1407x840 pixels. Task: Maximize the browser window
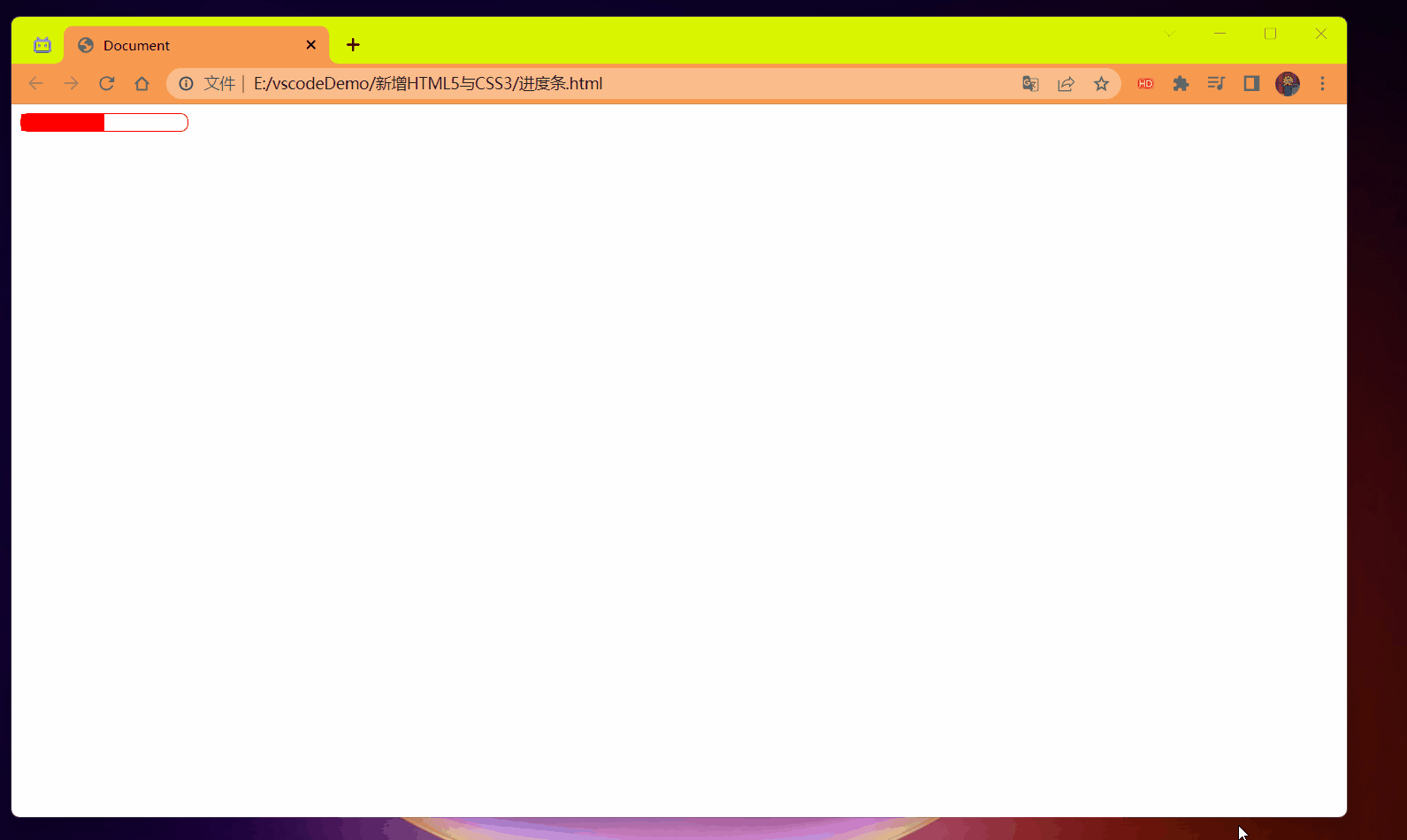pyautogui.click(x=1271, y=34)
